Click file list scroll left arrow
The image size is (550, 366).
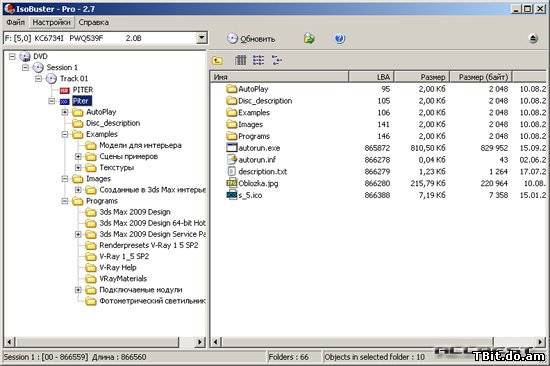[x=217, y=342]
